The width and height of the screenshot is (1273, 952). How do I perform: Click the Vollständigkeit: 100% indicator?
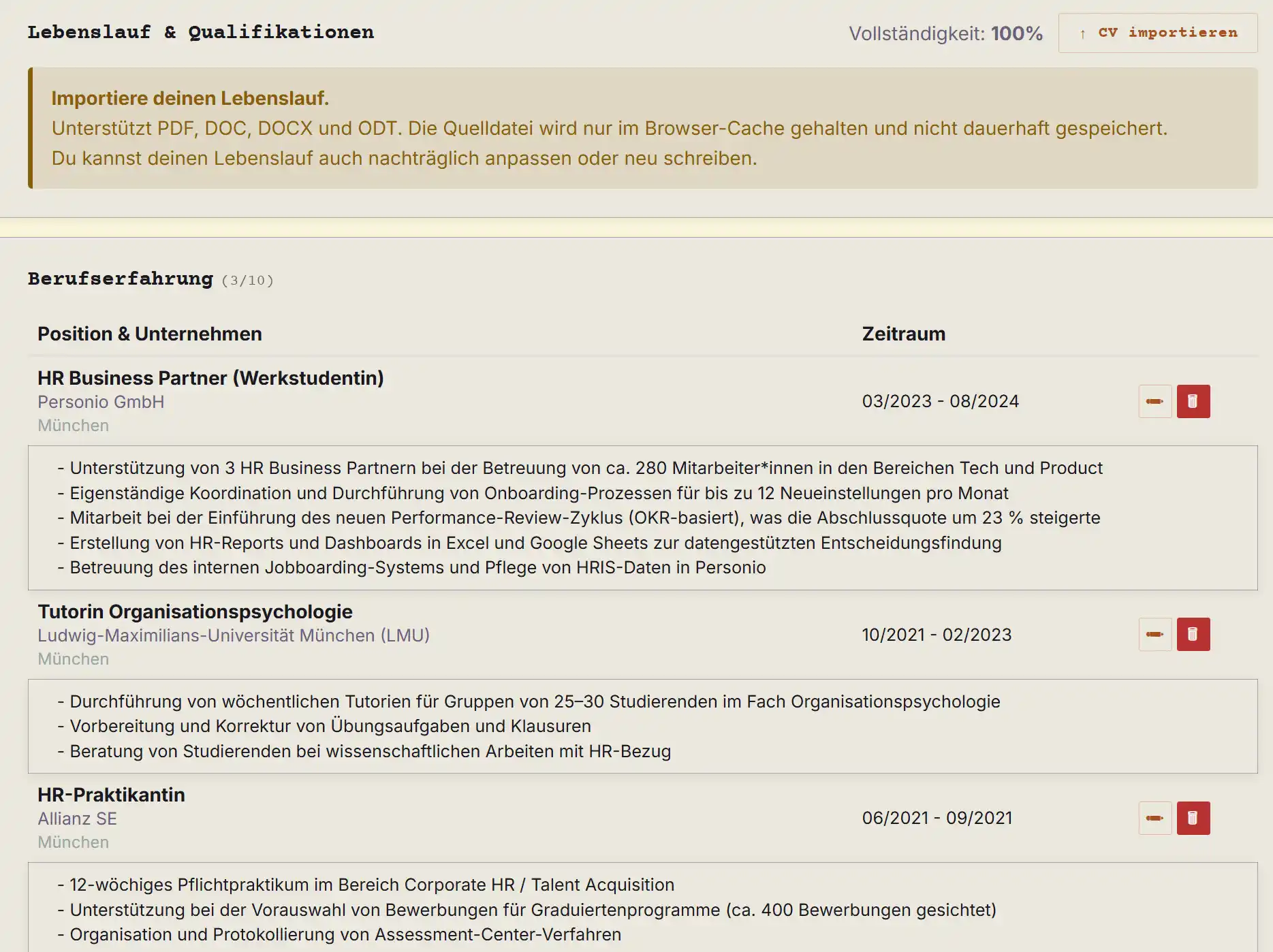[x=945, y=33]
